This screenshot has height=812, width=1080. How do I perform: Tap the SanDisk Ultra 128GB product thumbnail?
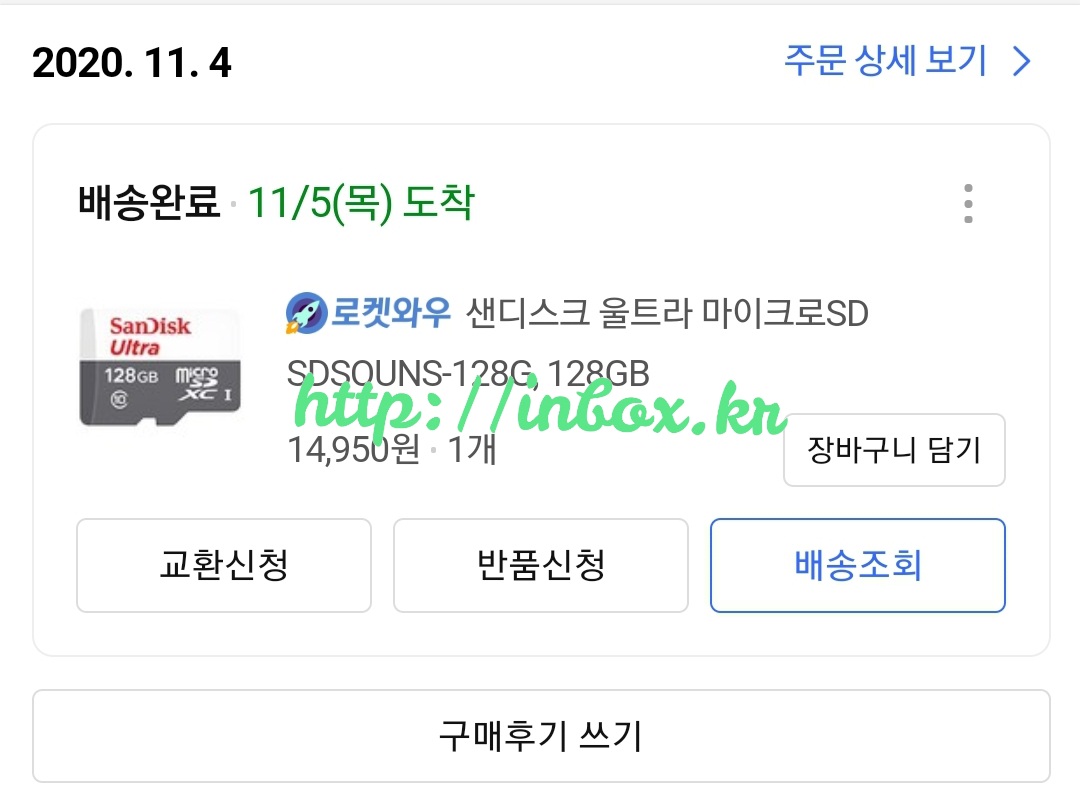160,367
